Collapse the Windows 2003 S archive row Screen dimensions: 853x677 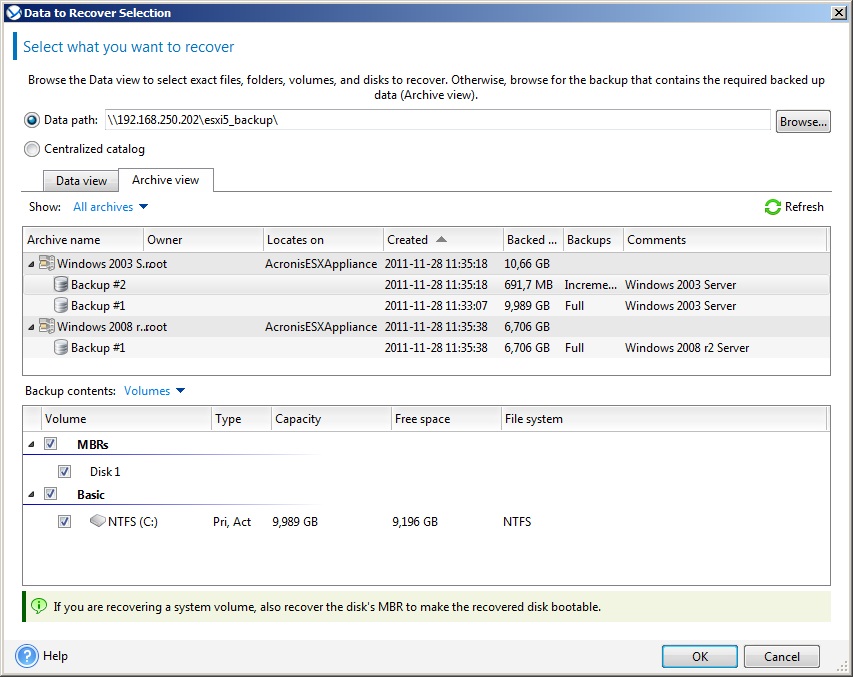[32, 264]
